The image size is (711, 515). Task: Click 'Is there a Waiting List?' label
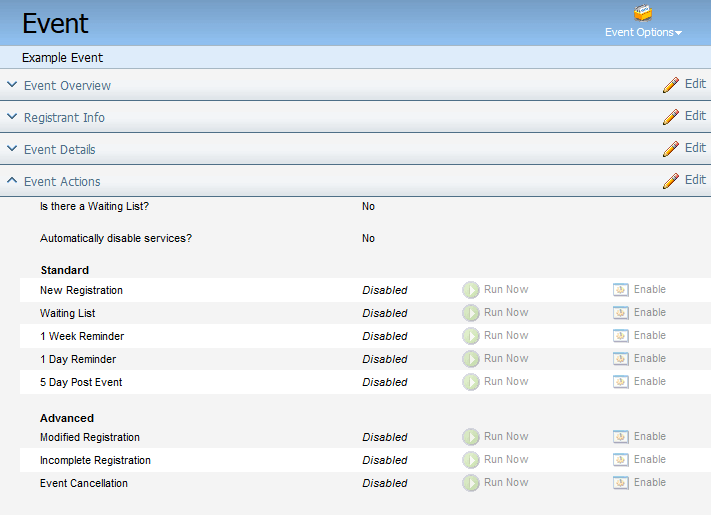coord(94,207)
